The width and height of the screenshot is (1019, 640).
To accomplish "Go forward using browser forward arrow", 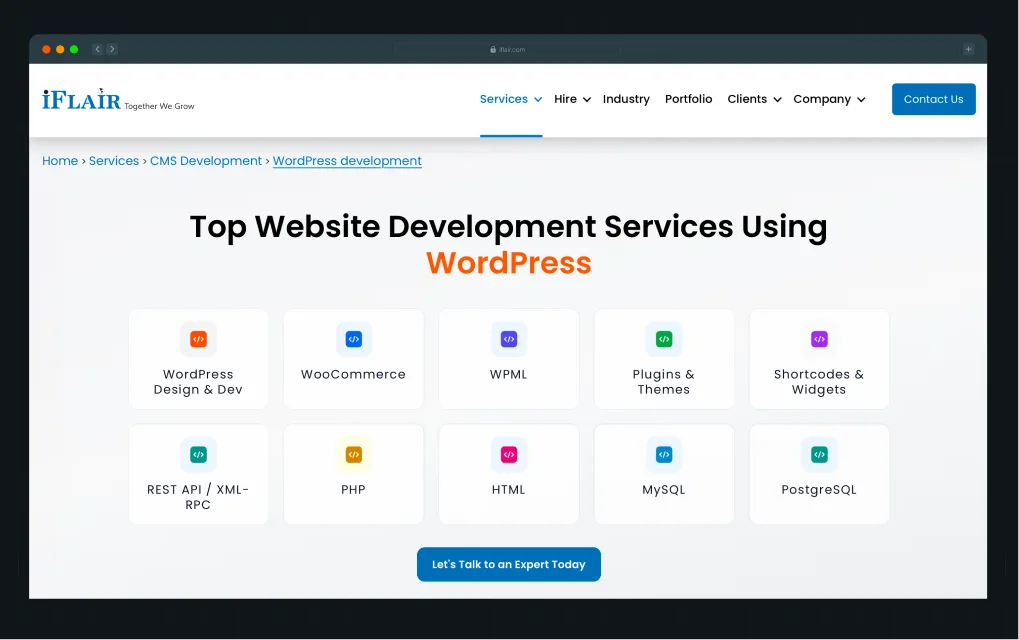I will (112, 49).
